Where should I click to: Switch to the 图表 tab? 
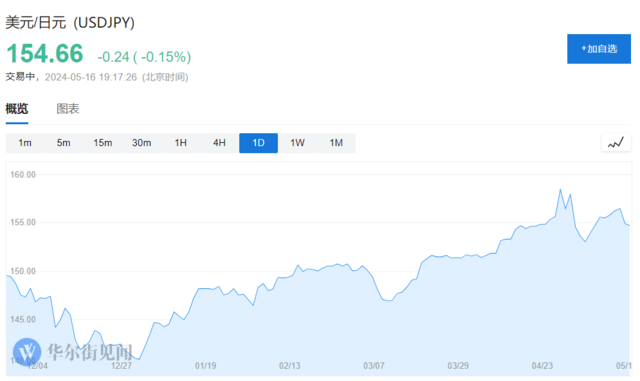pos(68,109)
